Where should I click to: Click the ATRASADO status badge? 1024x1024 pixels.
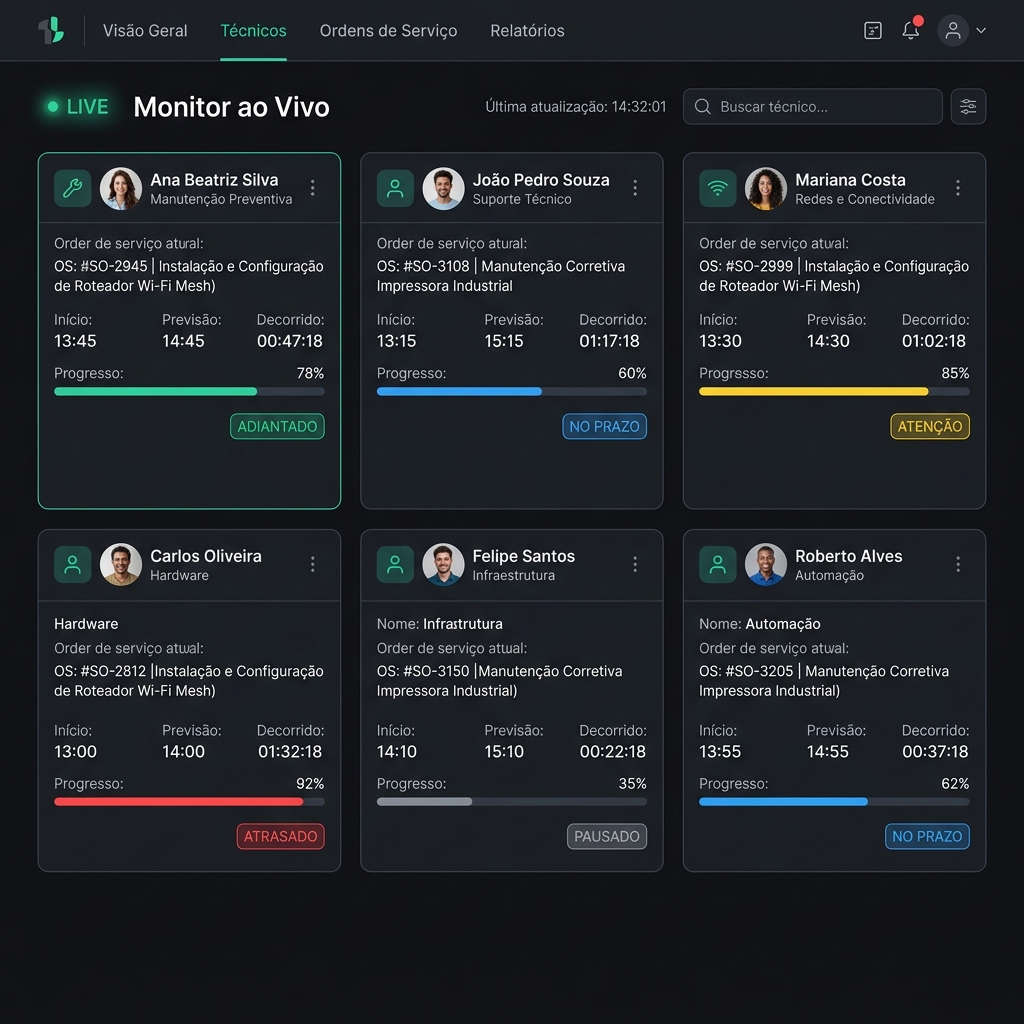coord(280,836)
